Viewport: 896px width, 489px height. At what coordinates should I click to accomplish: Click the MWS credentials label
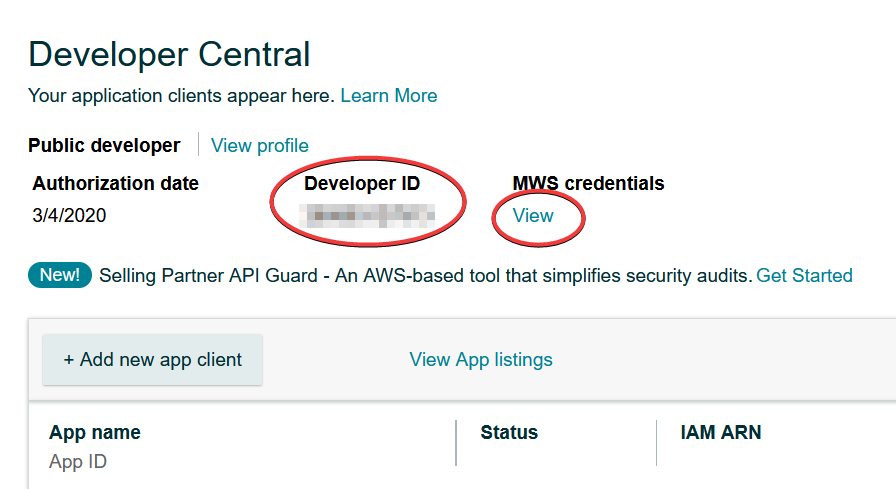click(589, 183)
